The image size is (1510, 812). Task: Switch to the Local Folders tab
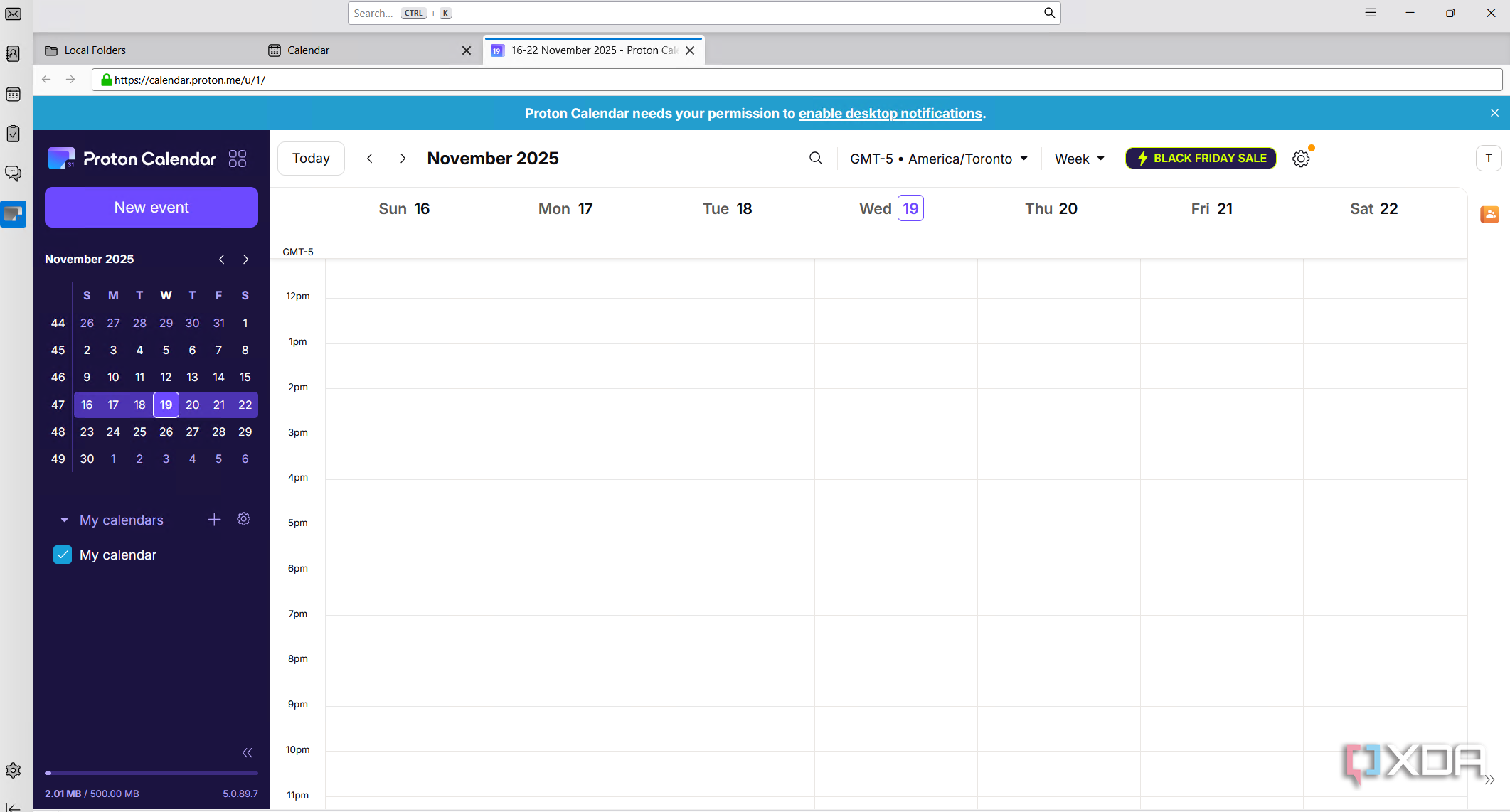95,50
